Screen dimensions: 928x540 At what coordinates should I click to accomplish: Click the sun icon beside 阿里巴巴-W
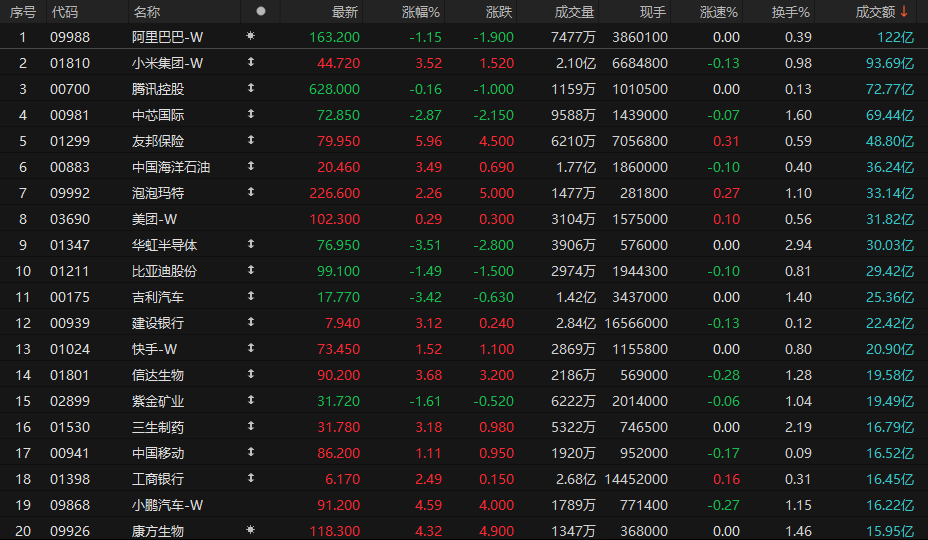click(250, 36)
